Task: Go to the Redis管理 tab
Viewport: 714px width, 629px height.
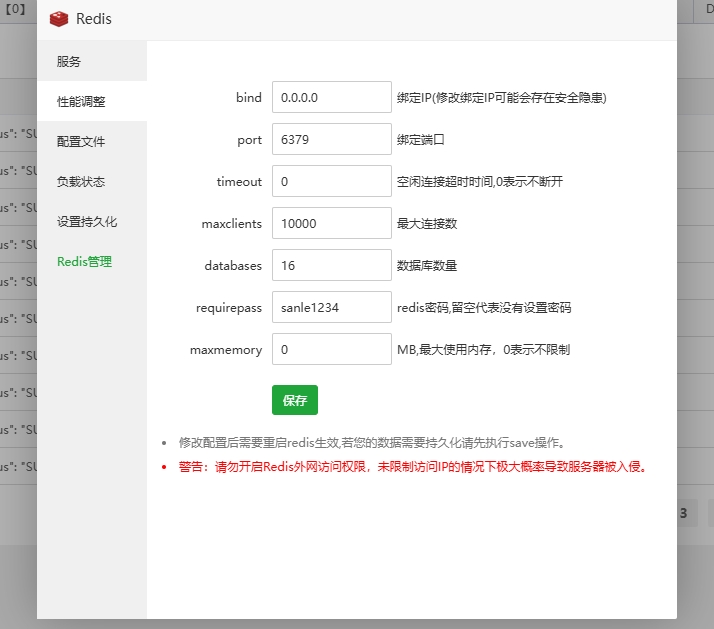Action: pos(92,261)
